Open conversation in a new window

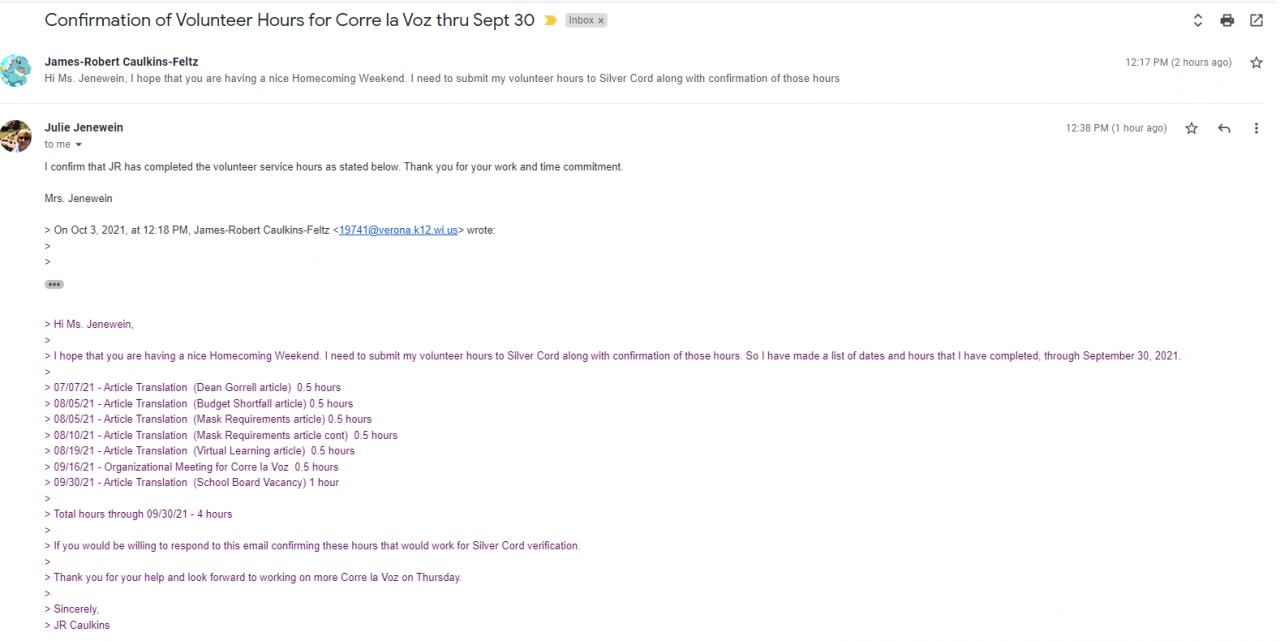[x=1256, y=20]
